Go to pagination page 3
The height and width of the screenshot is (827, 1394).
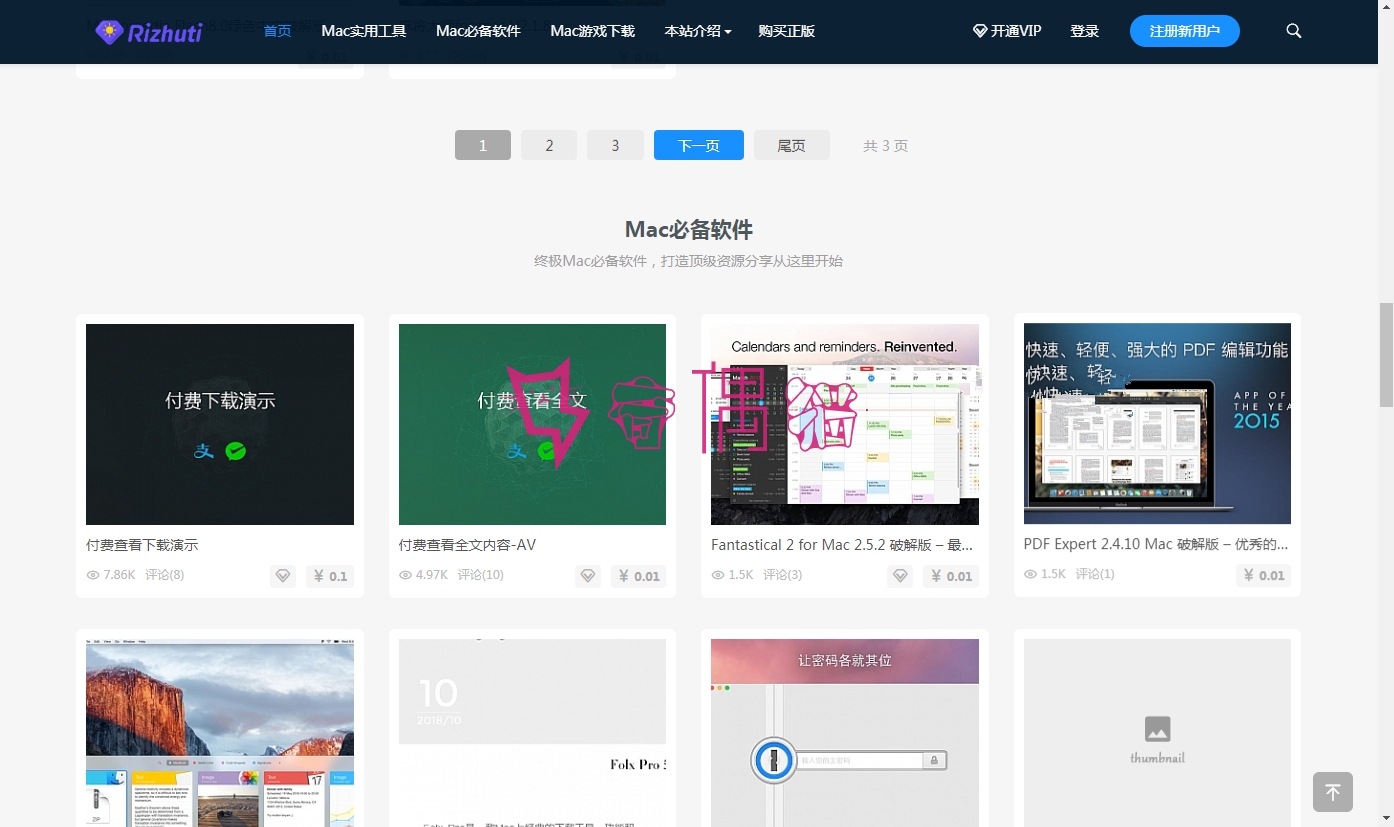(x=615, y=145)
